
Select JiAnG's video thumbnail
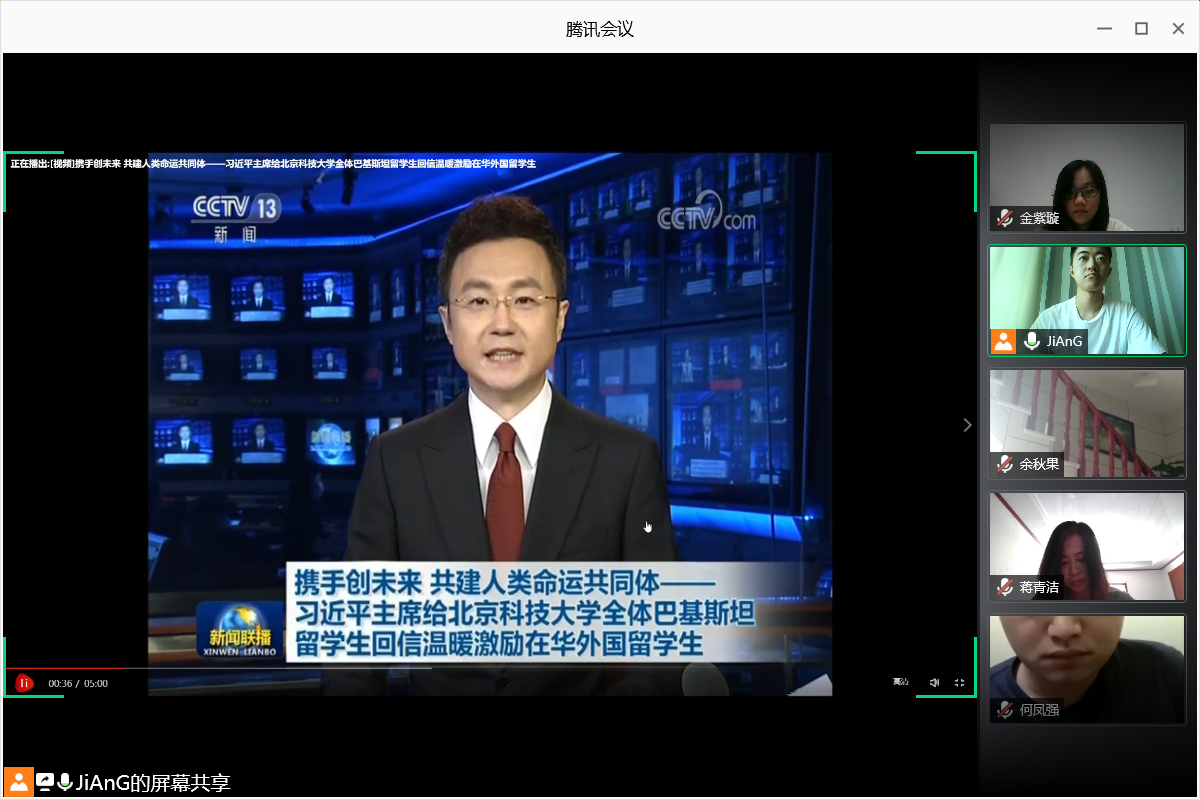(1087, 301)
